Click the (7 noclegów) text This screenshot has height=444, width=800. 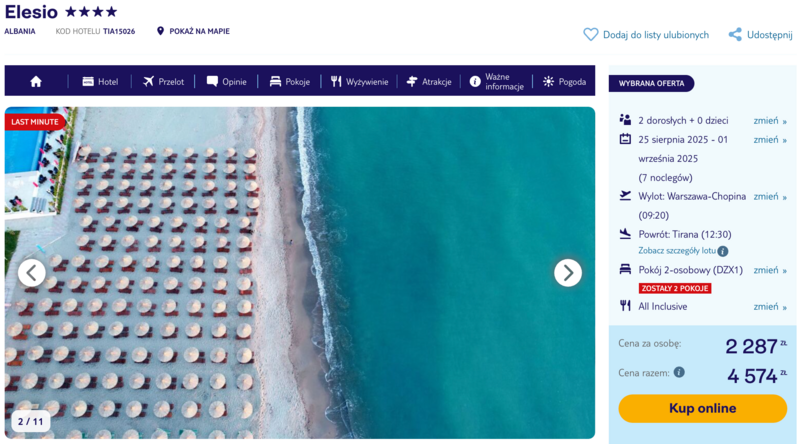tap(665, 178)
